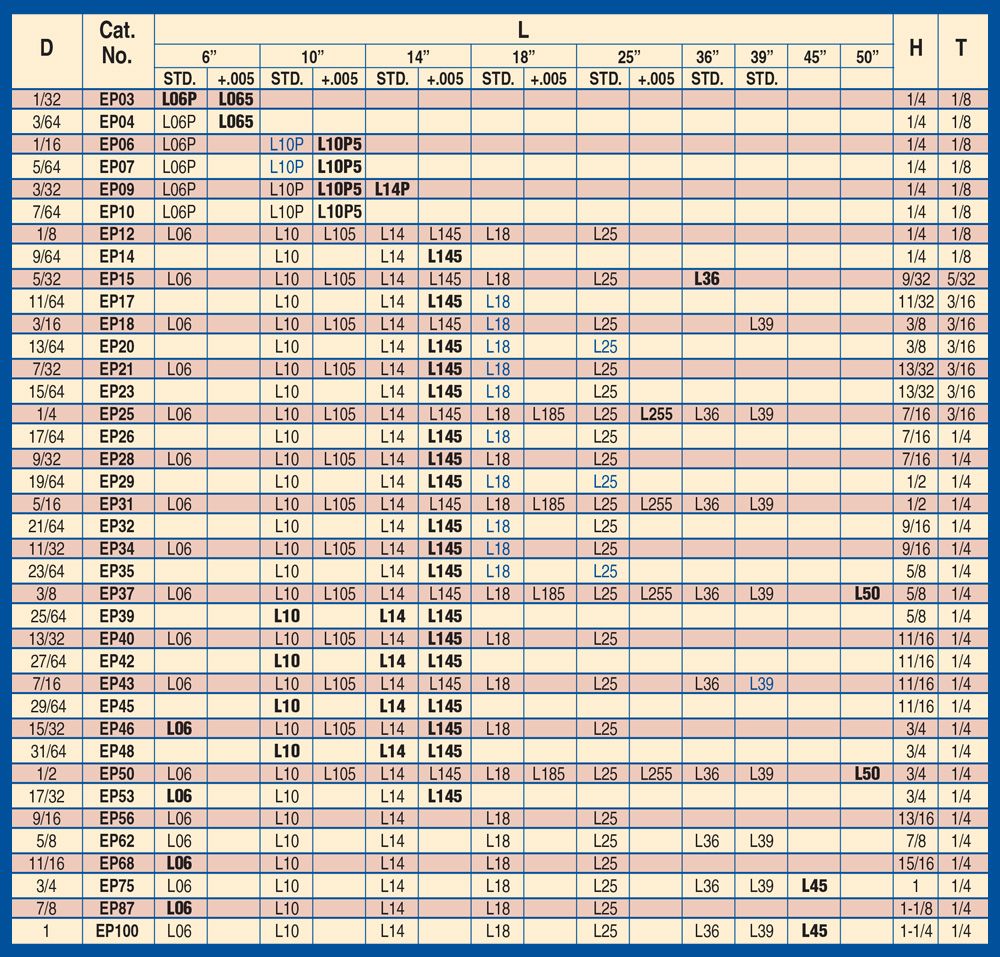Screen dimensions: 1000x957
Task: Click the 1-1/8 value in EP87 row
Action: tap(914, 909)
